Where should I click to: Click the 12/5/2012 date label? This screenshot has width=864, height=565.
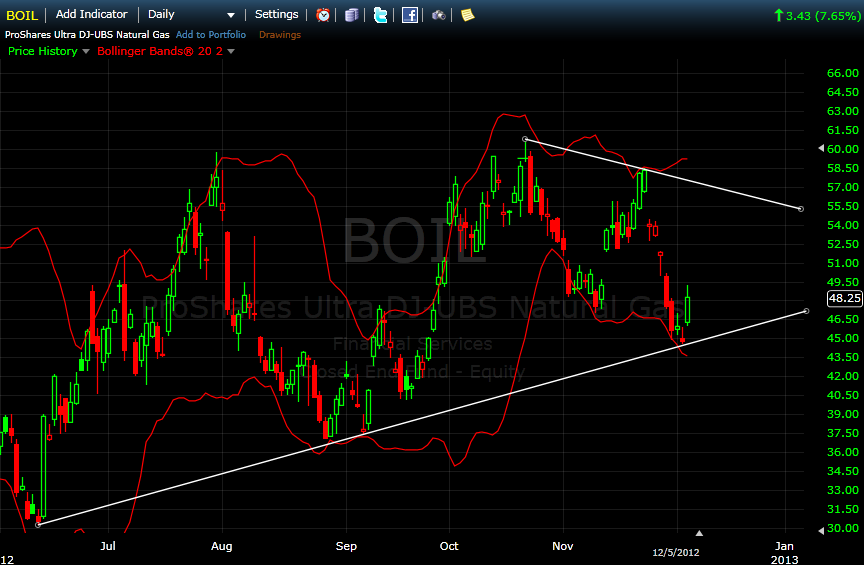pyautogui.click(x=676, y=552)
